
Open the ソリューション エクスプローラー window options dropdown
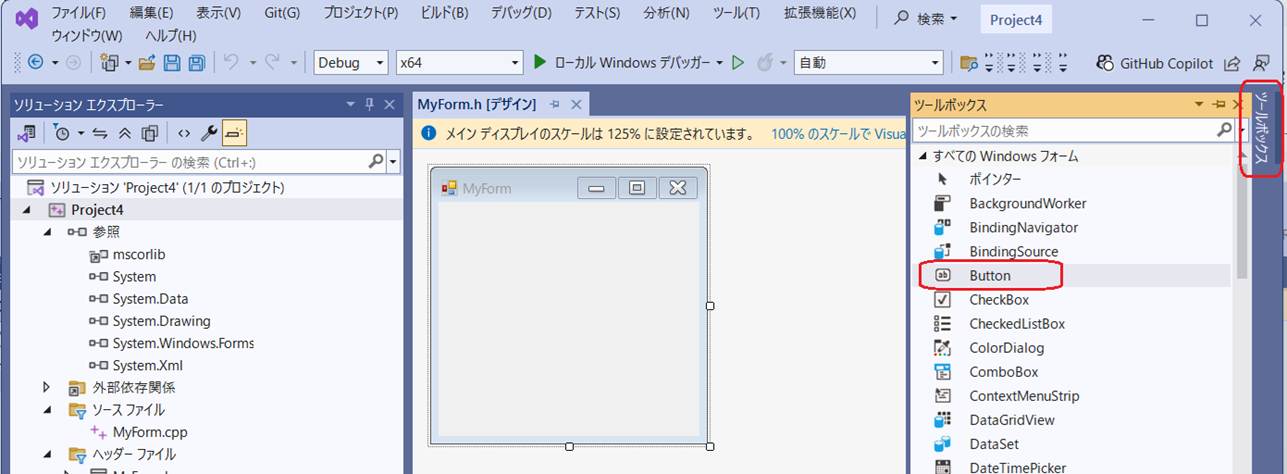[350, 104]
